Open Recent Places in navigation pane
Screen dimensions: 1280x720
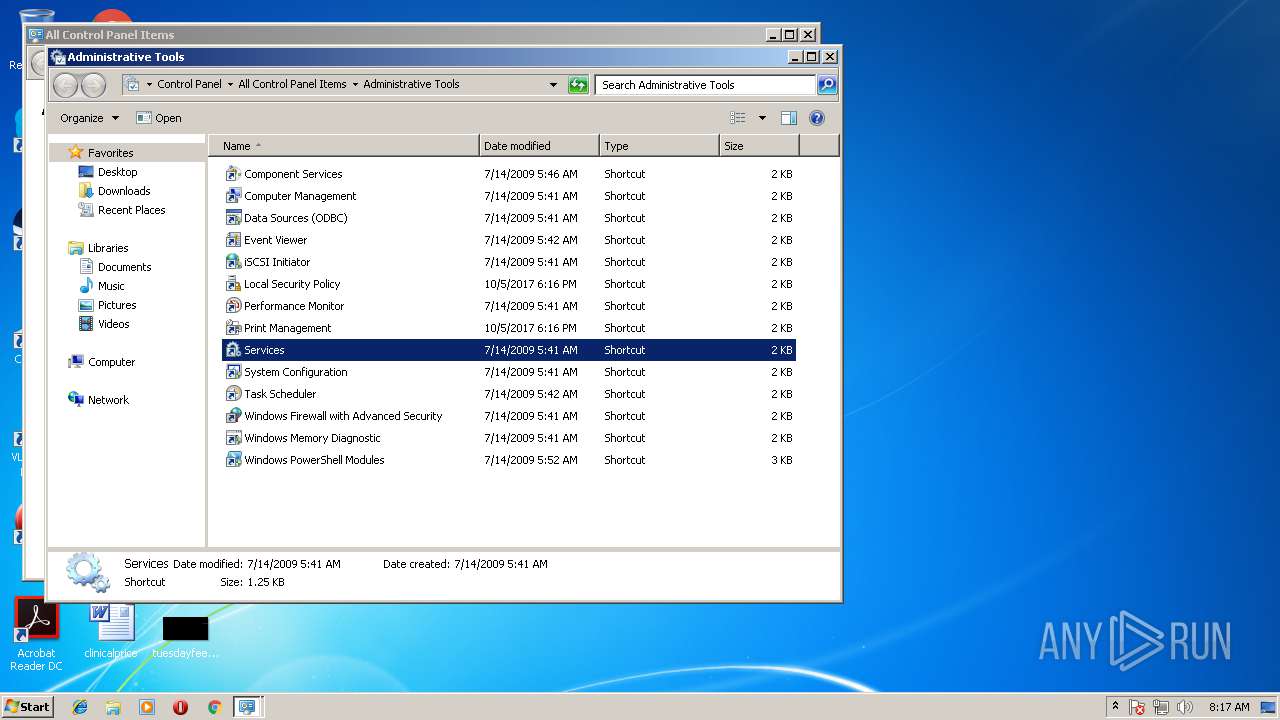pos(131,210)
